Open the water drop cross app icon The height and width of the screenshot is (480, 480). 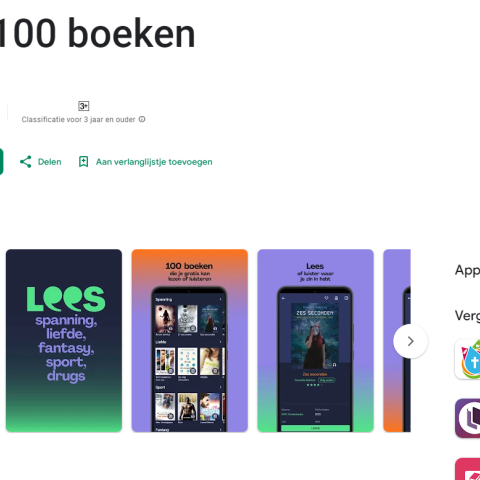click(x=467, y=359)
